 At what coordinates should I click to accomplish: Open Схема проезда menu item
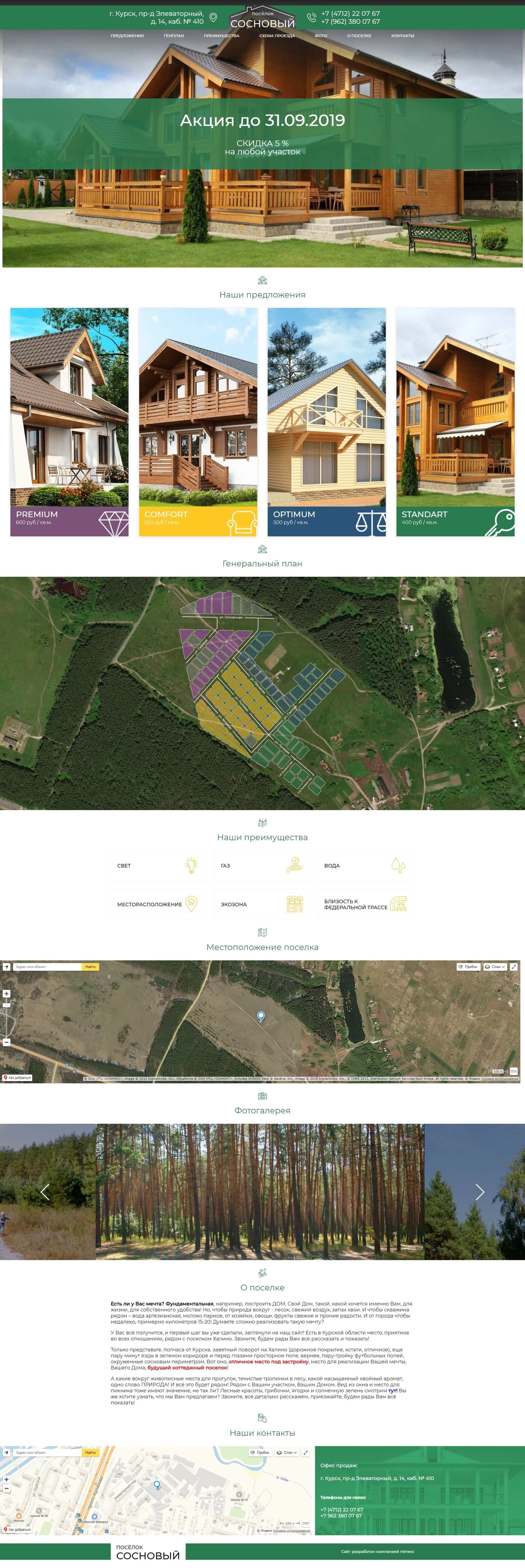(277, 36)
